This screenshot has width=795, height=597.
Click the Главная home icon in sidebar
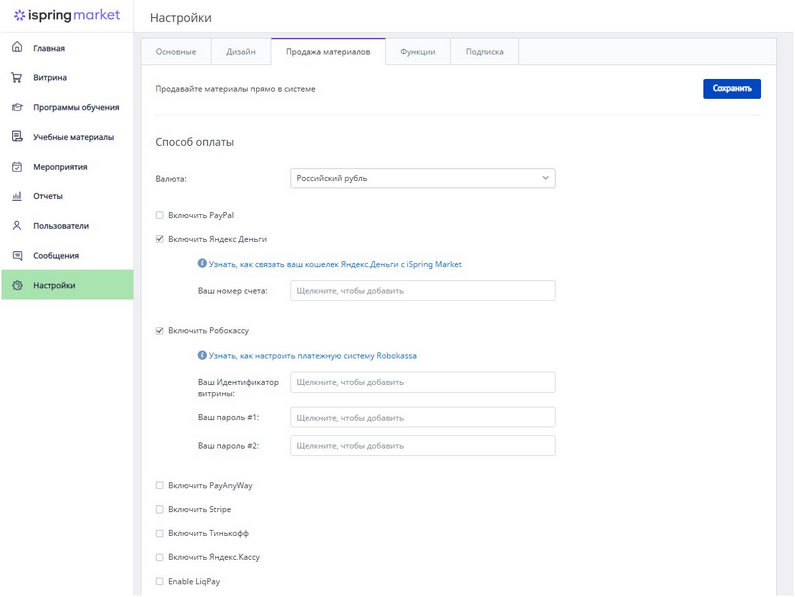tap(17, 47)
